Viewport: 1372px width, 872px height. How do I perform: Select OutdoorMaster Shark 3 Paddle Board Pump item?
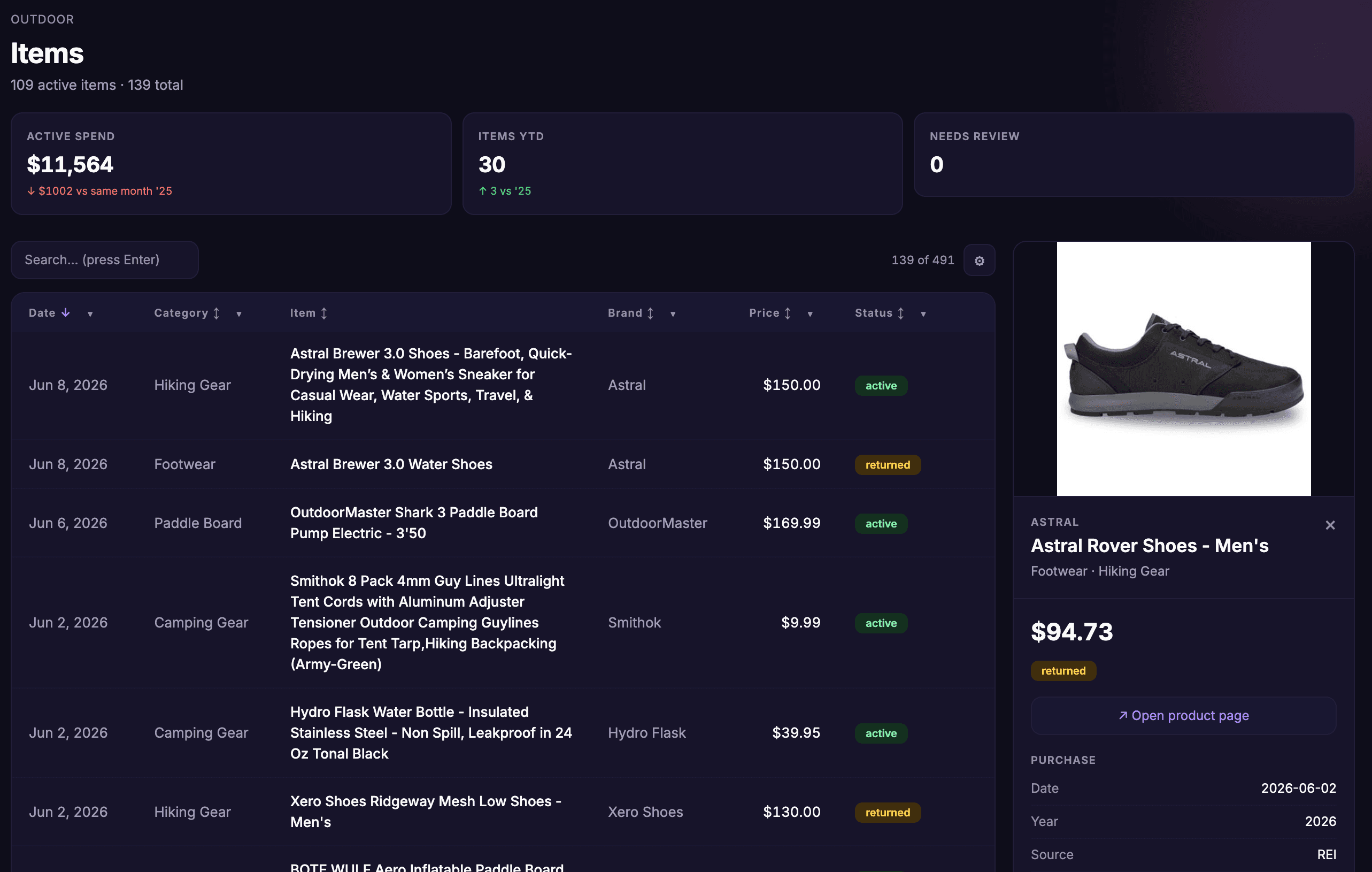click(414, 523)
